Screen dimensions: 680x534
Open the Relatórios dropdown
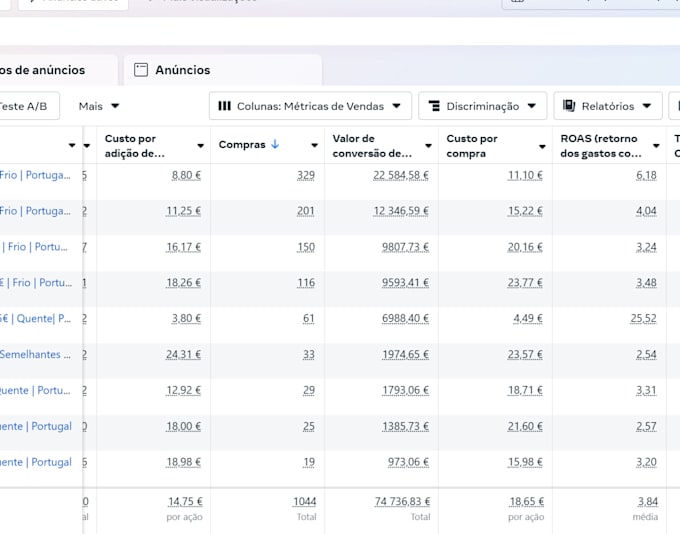[608, 106]
